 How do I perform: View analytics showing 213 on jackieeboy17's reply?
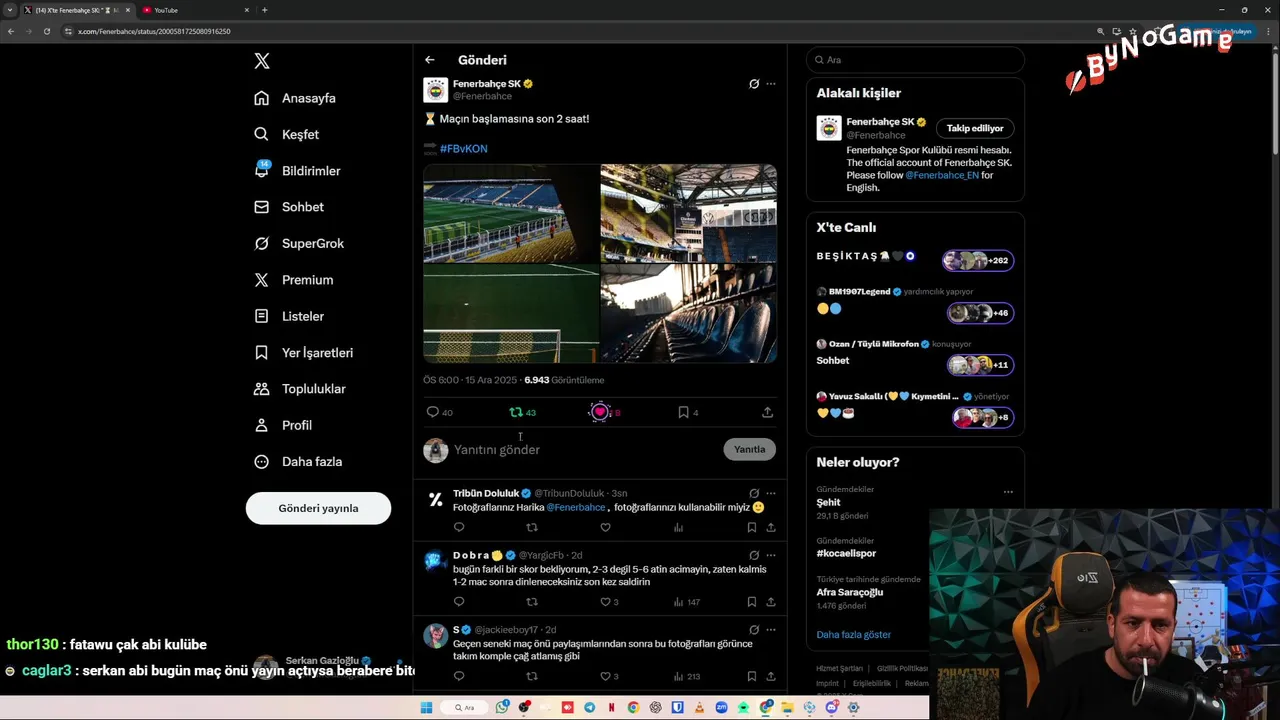pos(686,676)
